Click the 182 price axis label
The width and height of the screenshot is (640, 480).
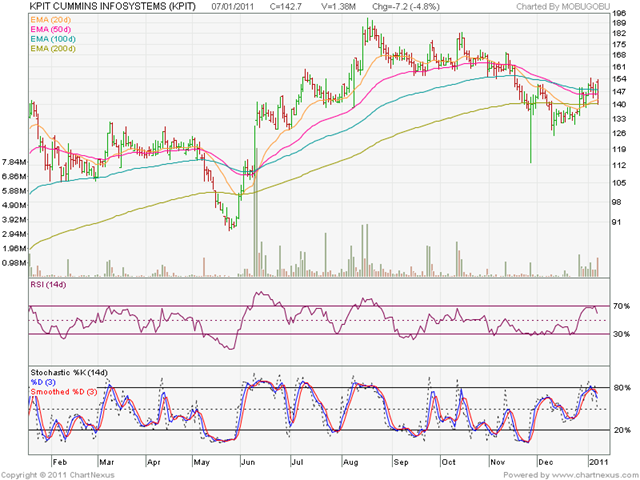click(619, 33)
